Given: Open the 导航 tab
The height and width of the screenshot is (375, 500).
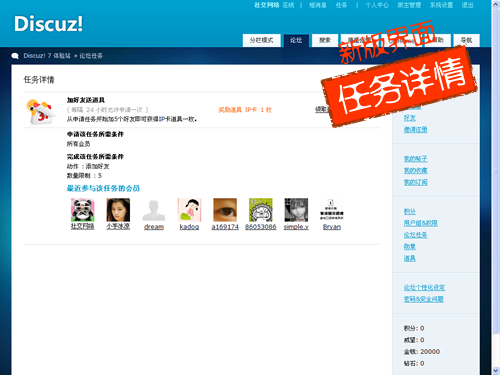Looking at the screenshot, I should [466, 40].
